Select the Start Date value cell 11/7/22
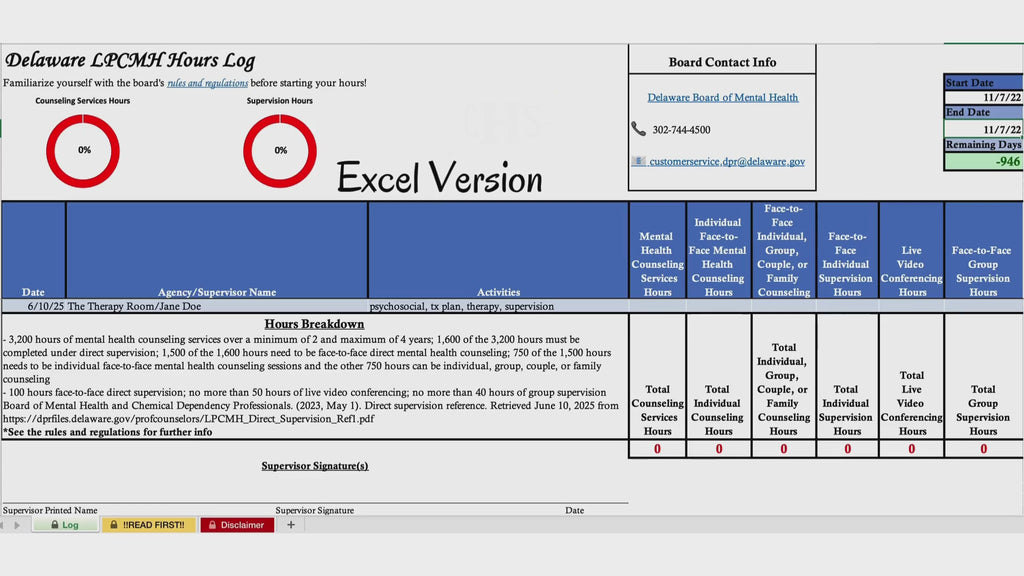The height and width of the screenshot is (576, 1024). pos(984,97)
